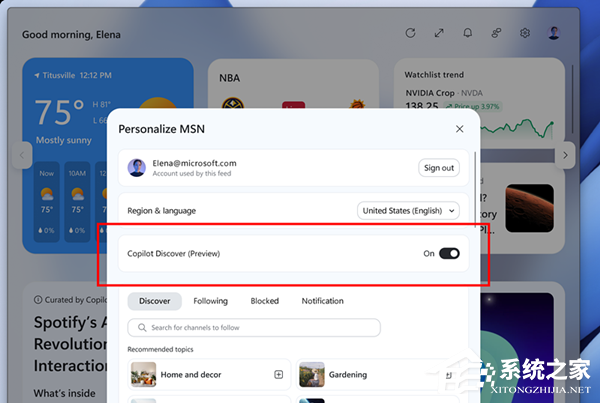Click the Elena@microsoft.com account email
The height and width of the screenshot is (403, 600).
click(194, 163)
